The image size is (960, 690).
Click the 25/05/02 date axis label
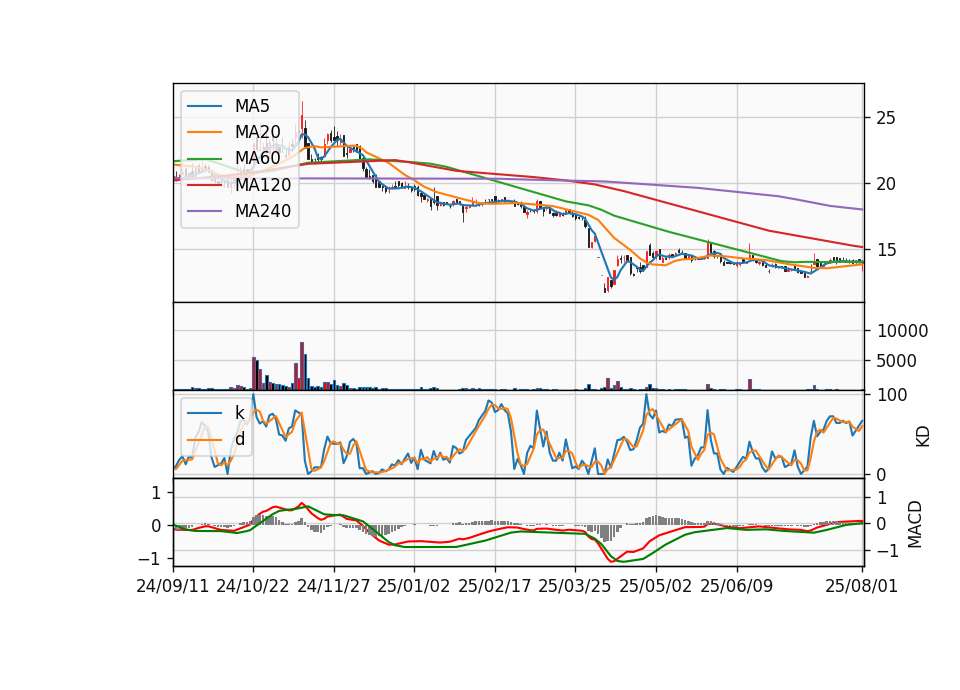point(656,586)
